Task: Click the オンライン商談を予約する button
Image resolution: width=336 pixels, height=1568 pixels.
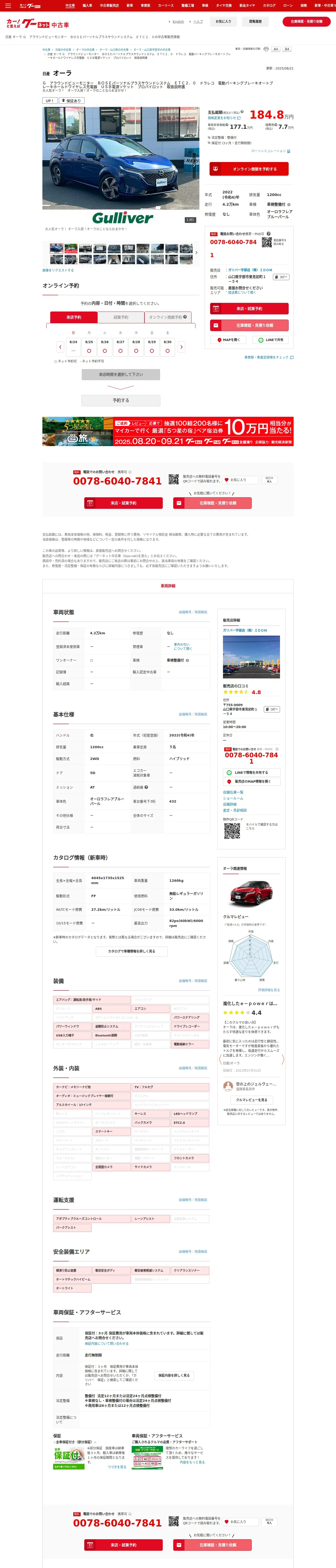Action: click(249, 169)
